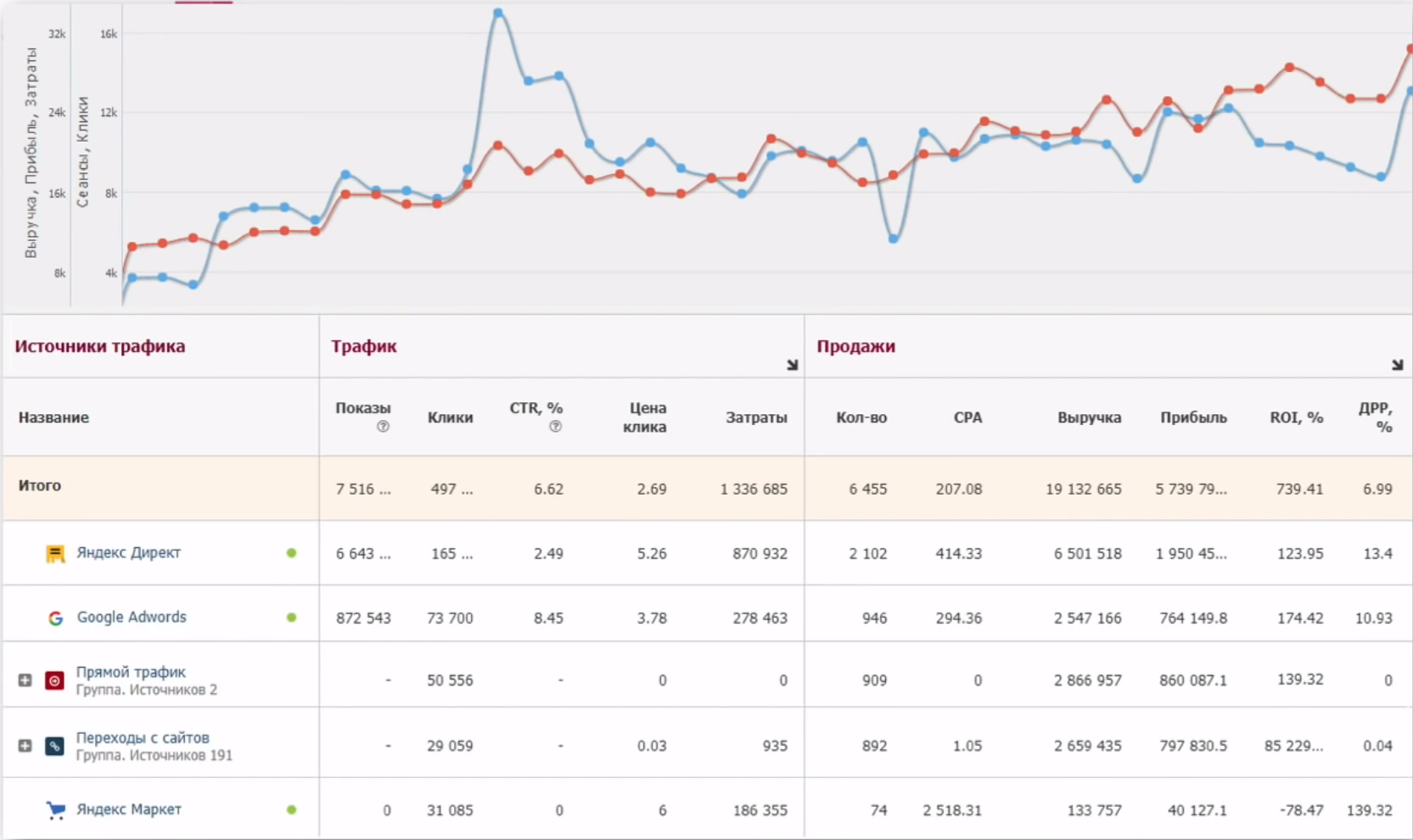Viewport: 1413px width, 840px height.
Task: Sort by the Прибыль column header
Action: [x=1193, y=417]
